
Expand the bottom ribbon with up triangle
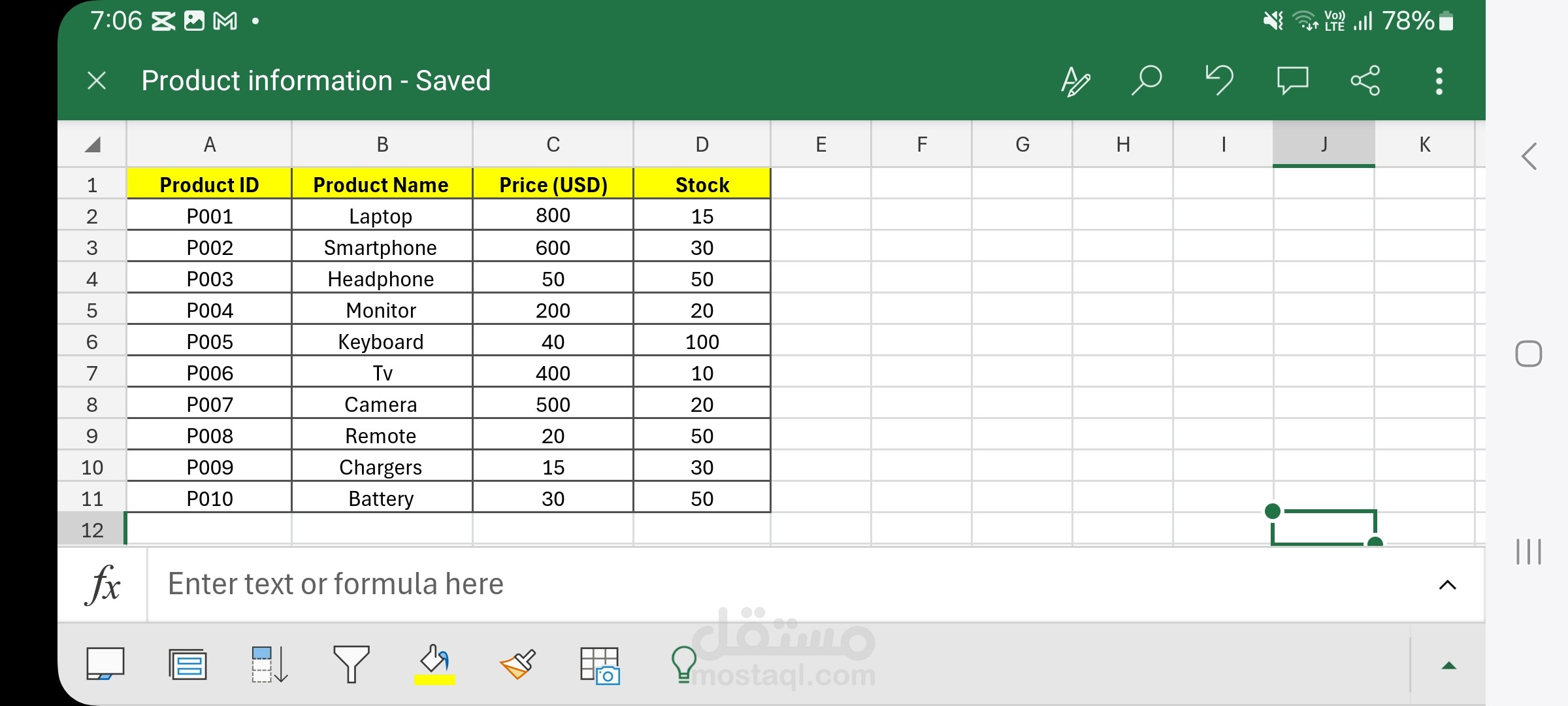[1448, 666]
